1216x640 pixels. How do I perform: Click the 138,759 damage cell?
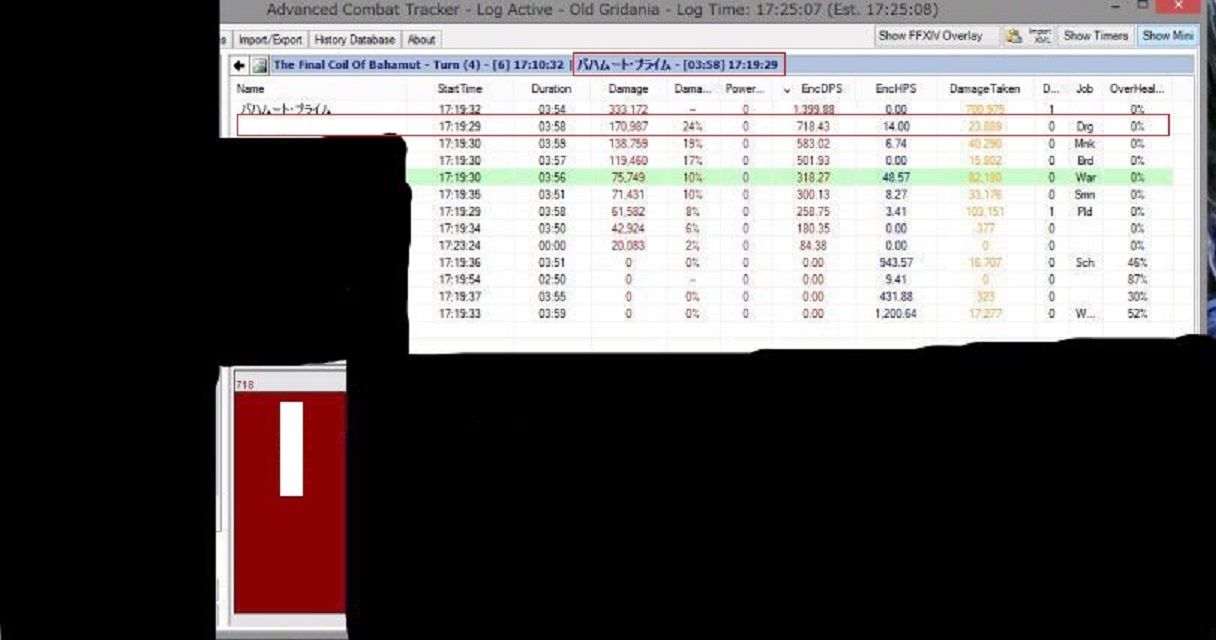628,144
